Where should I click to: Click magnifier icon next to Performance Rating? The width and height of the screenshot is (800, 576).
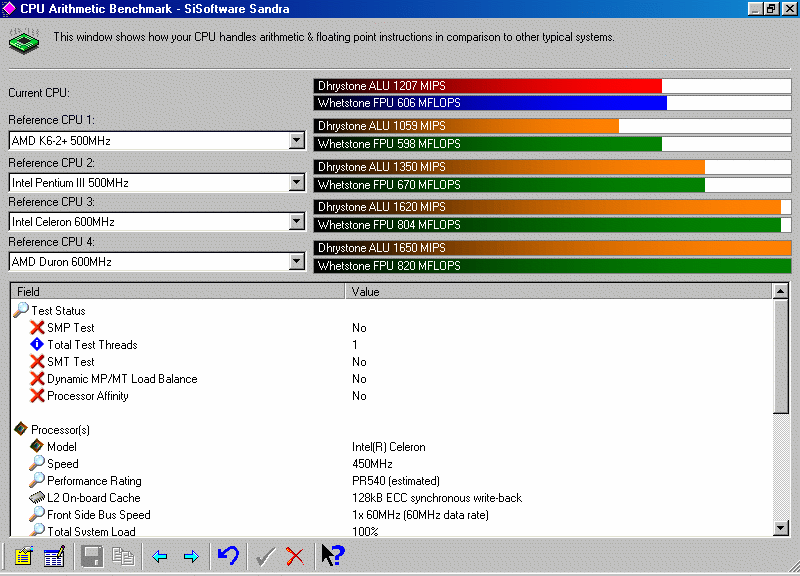click(x=37, y=480)
